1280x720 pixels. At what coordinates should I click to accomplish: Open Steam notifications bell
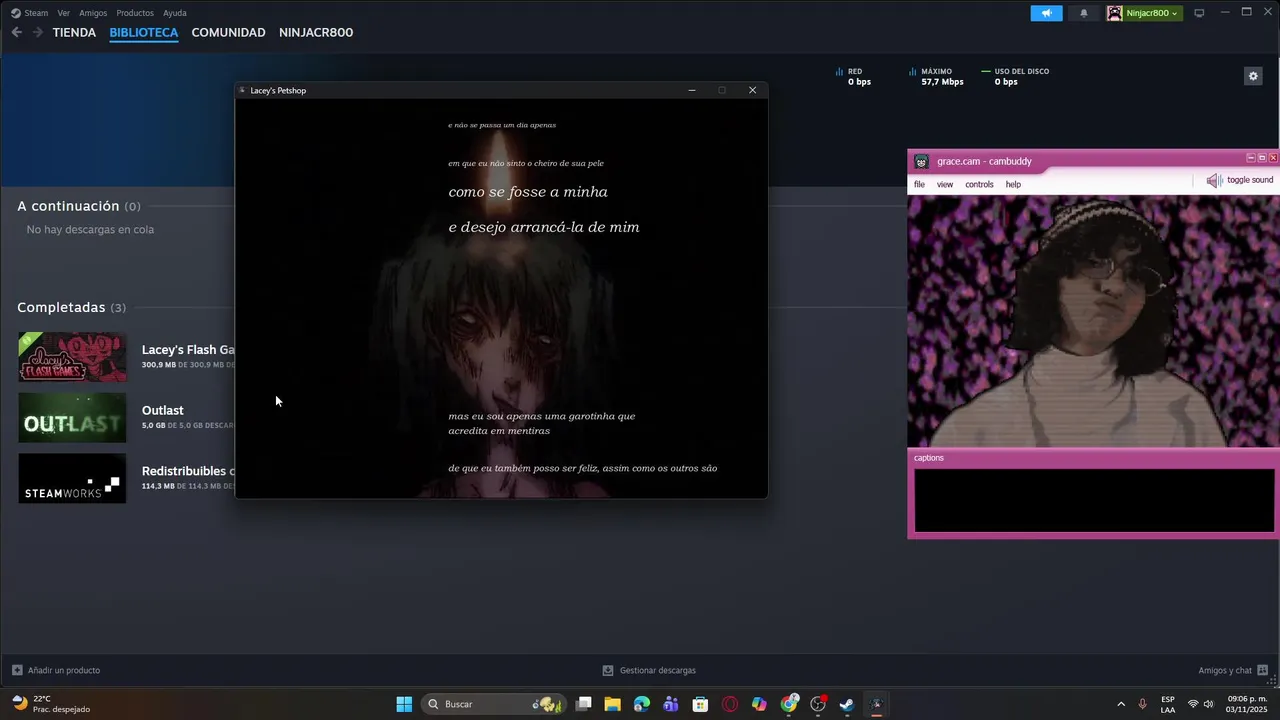(1084, 13)
